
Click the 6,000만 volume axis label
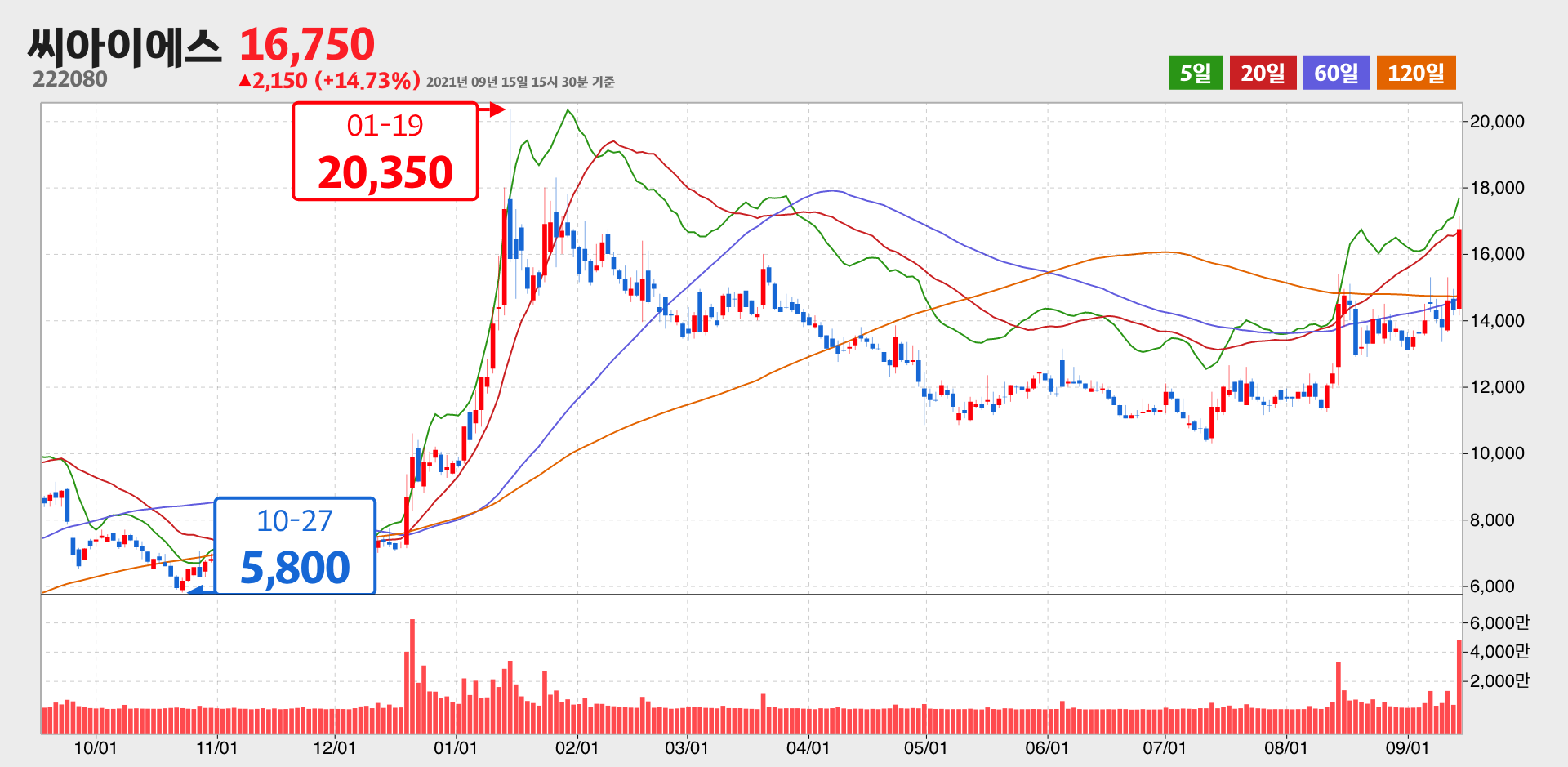(x=1499, y=623)
